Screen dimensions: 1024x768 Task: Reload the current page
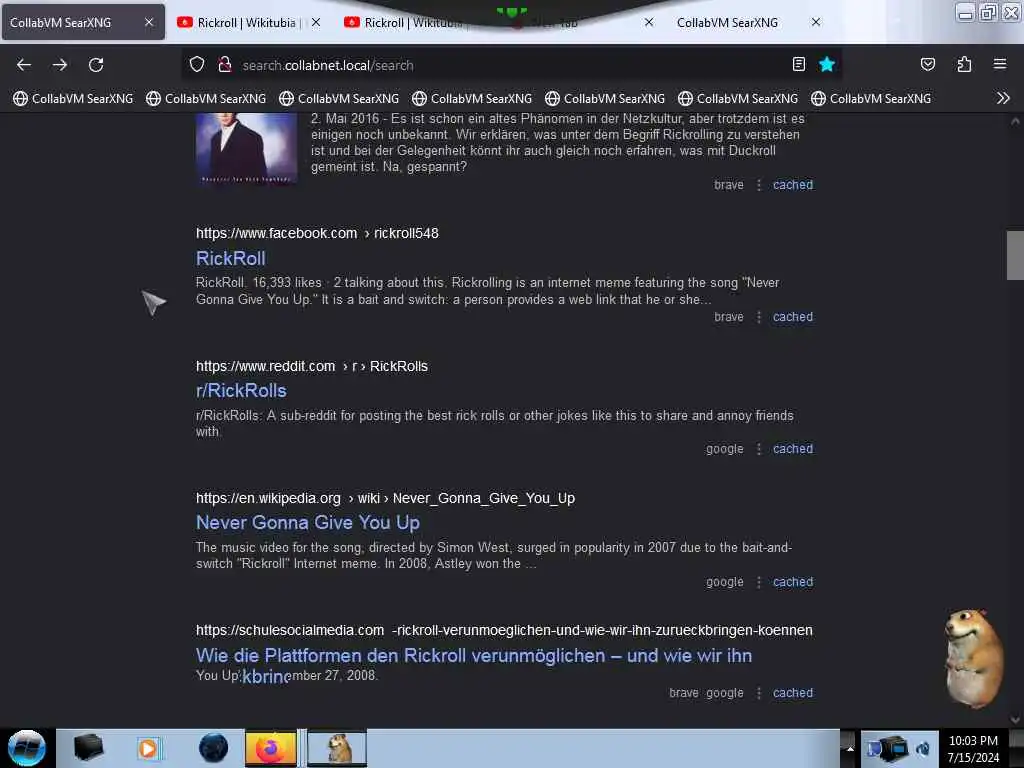[x=96, y=65]
